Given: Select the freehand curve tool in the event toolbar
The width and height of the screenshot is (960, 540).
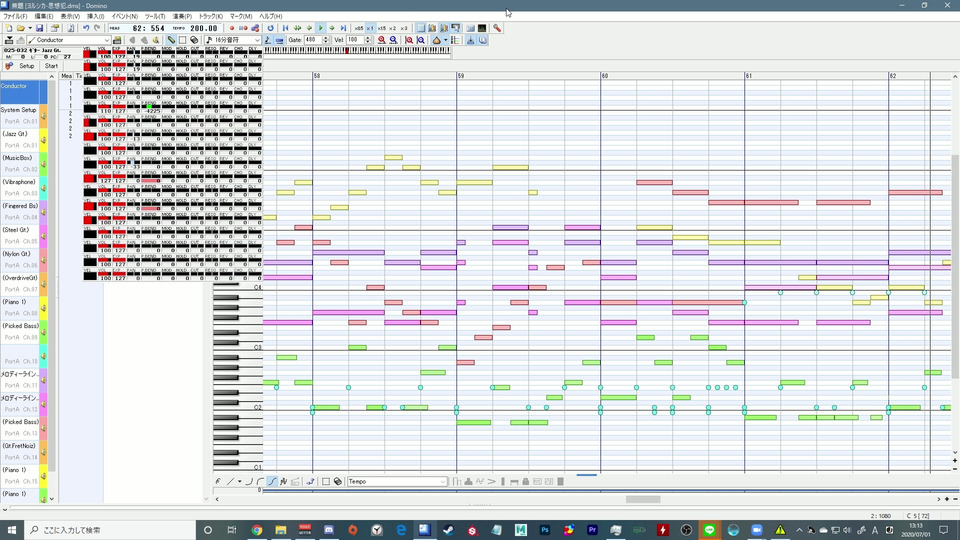Looking at the screenshot, I should pyautogui.click(x=219, y=482).
